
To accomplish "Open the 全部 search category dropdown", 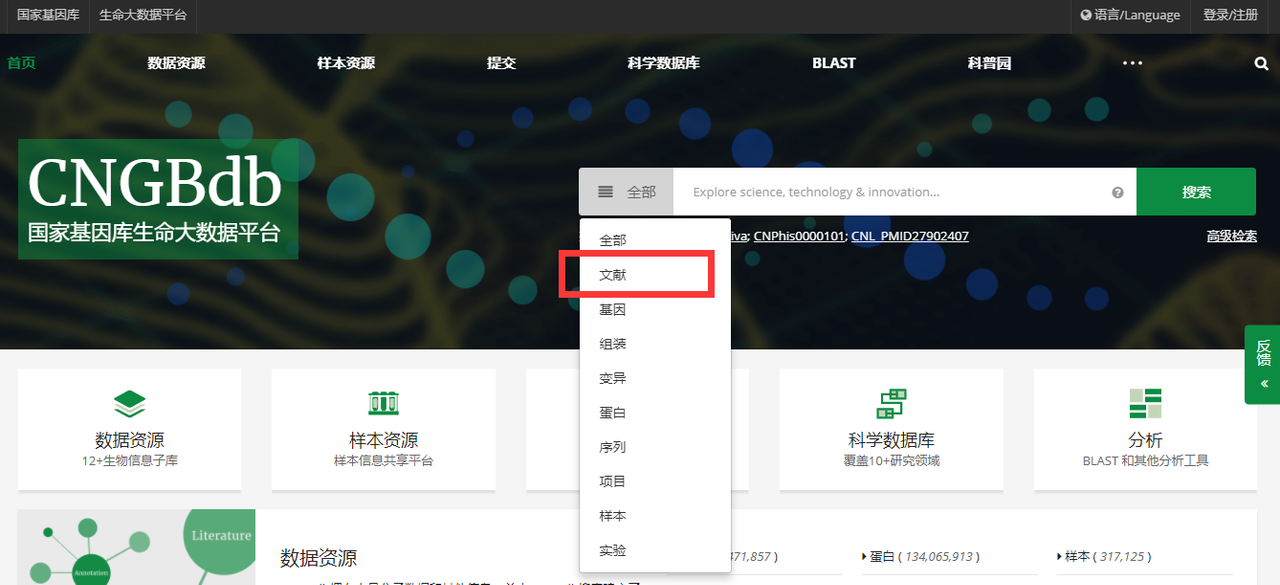I will click(x=626, y=192).
